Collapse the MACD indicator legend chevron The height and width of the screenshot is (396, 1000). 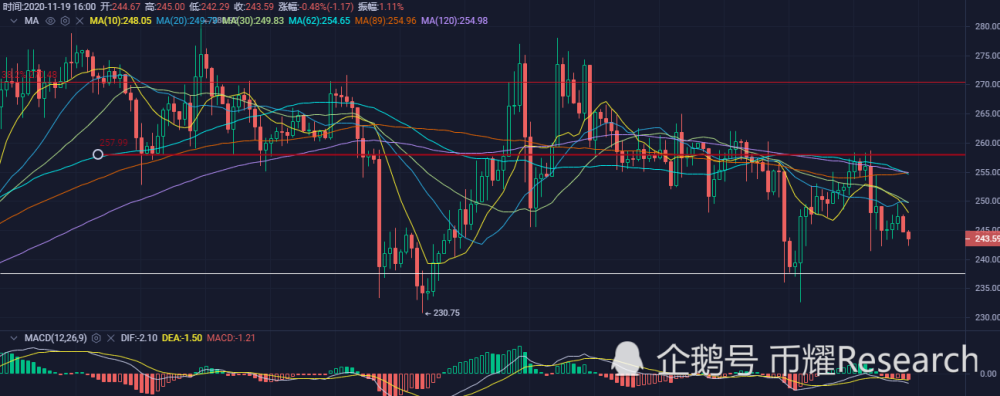pyautogui.click(x=13, y=337)
